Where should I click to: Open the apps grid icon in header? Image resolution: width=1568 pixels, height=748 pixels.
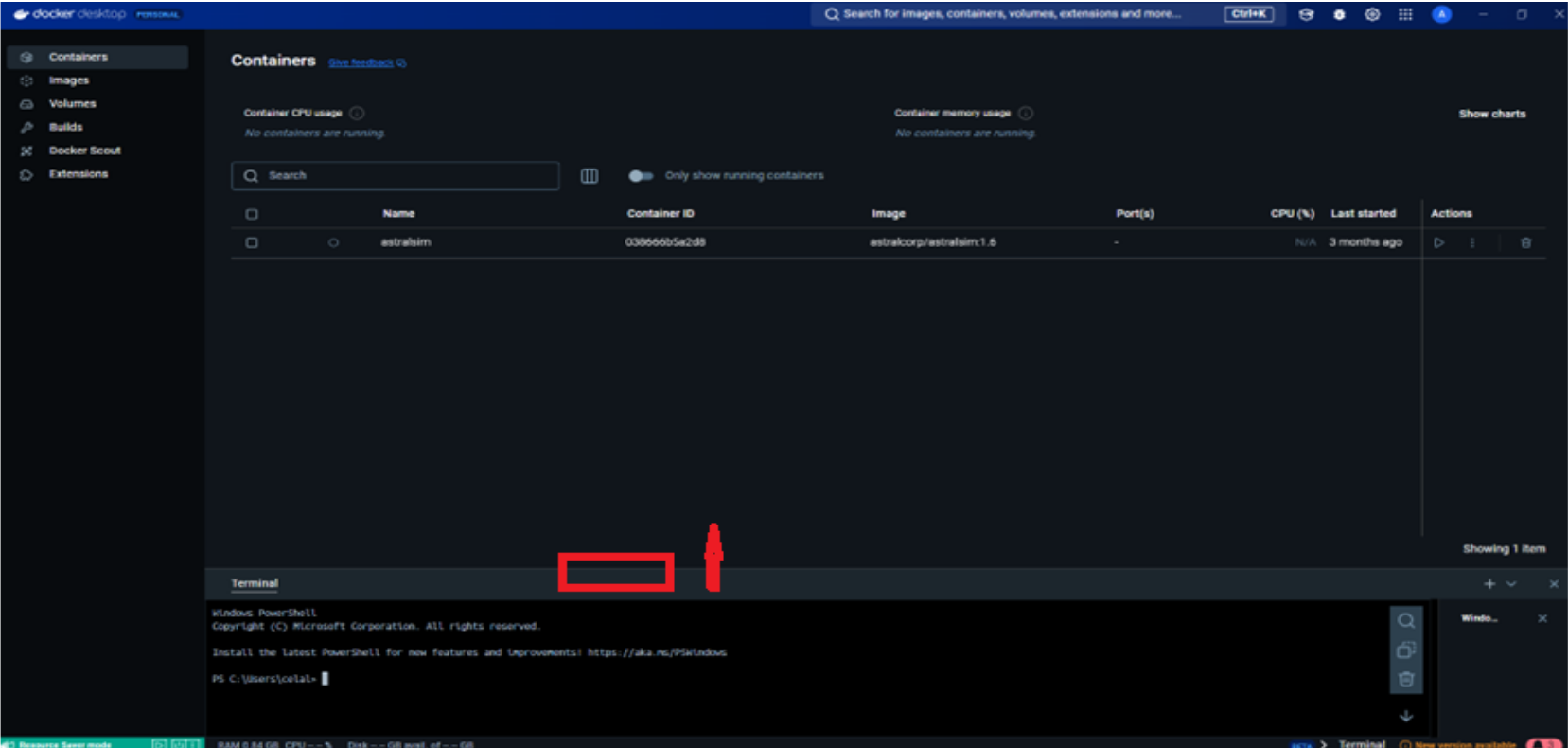click(1405, 14)
